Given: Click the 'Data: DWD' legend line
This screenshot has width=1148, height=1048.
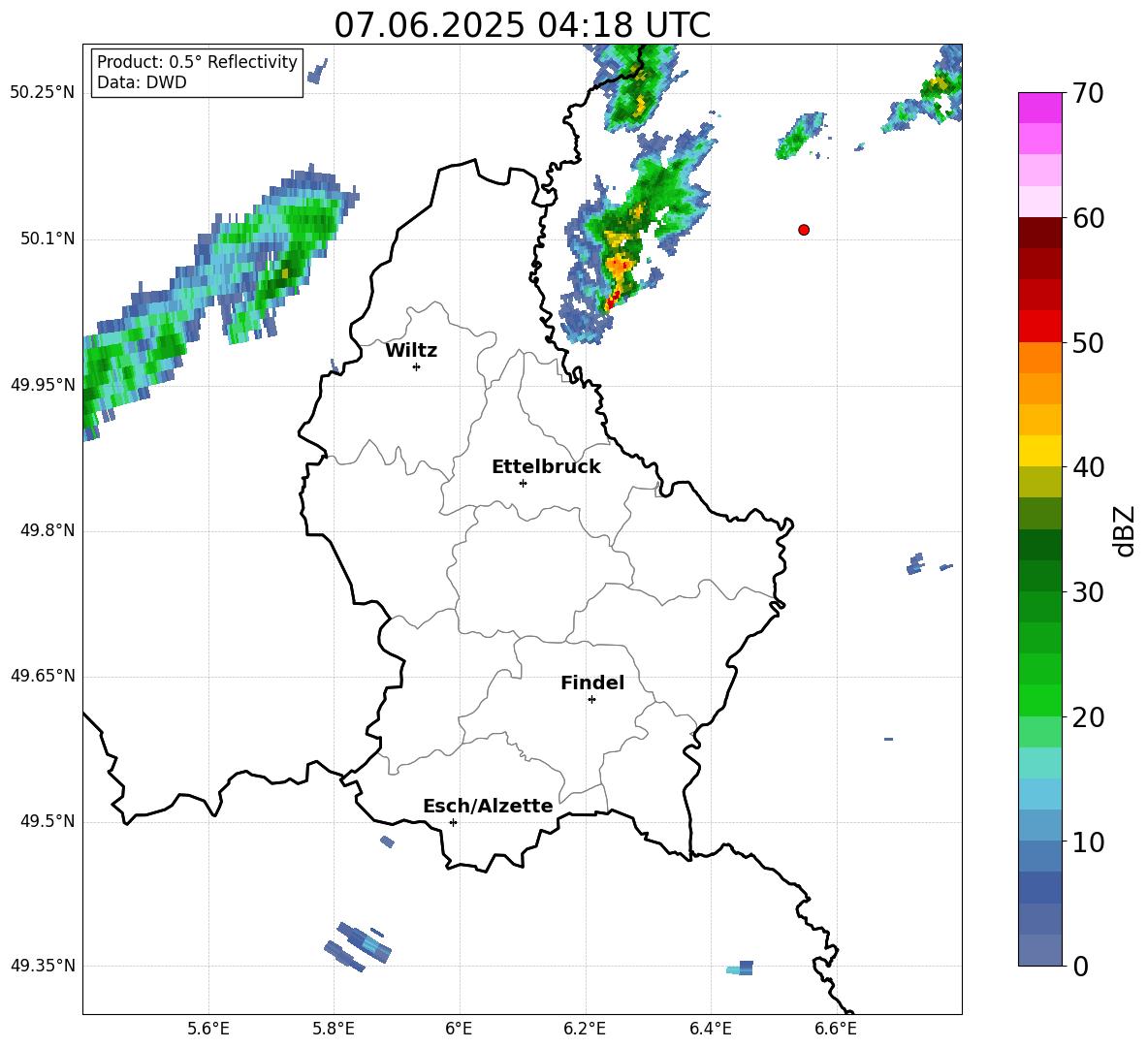Looking at the screenshot, I should [142, 82].
